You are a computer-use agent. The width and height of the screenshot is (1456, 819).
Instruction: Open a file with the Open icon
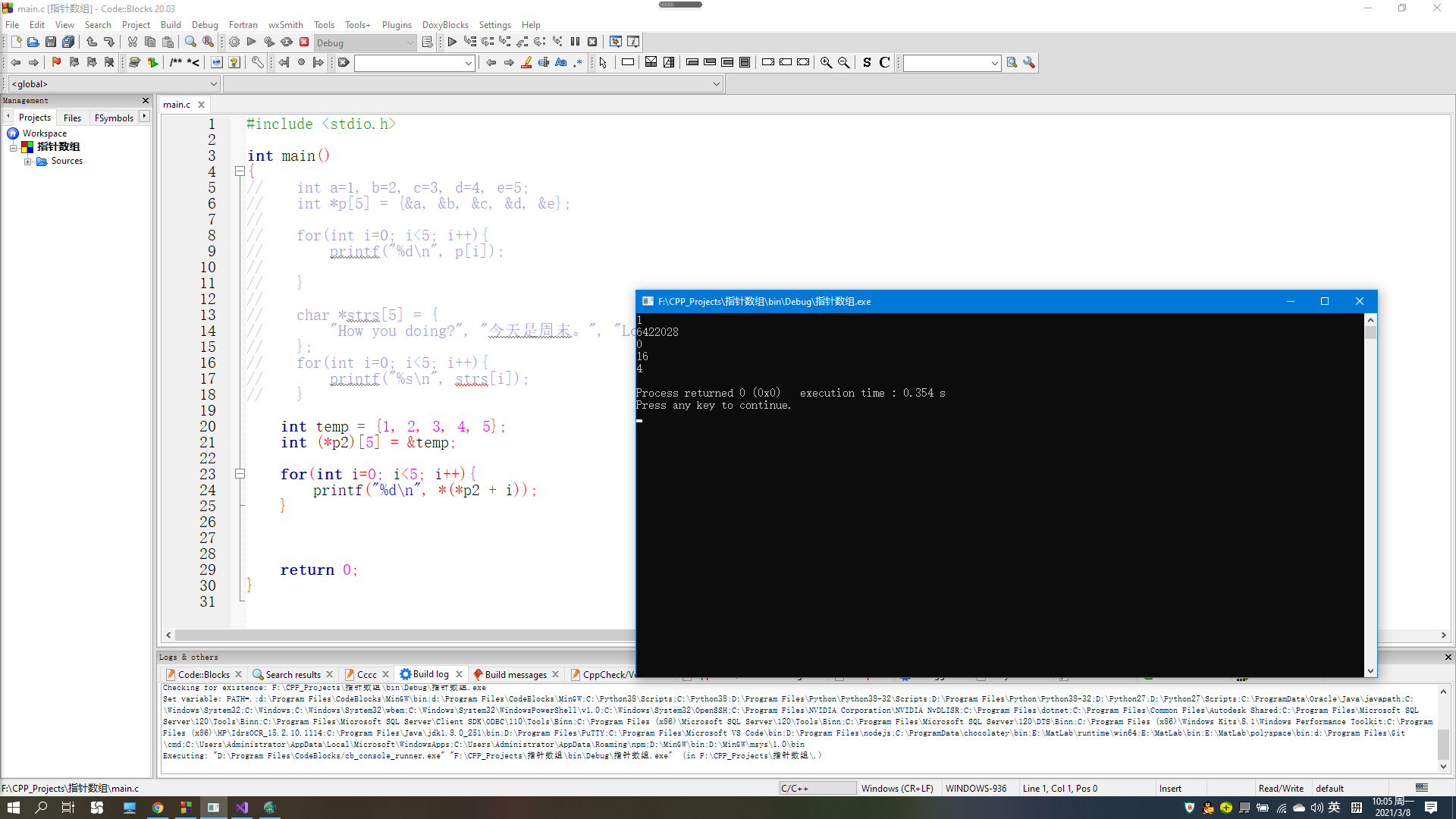33,42
